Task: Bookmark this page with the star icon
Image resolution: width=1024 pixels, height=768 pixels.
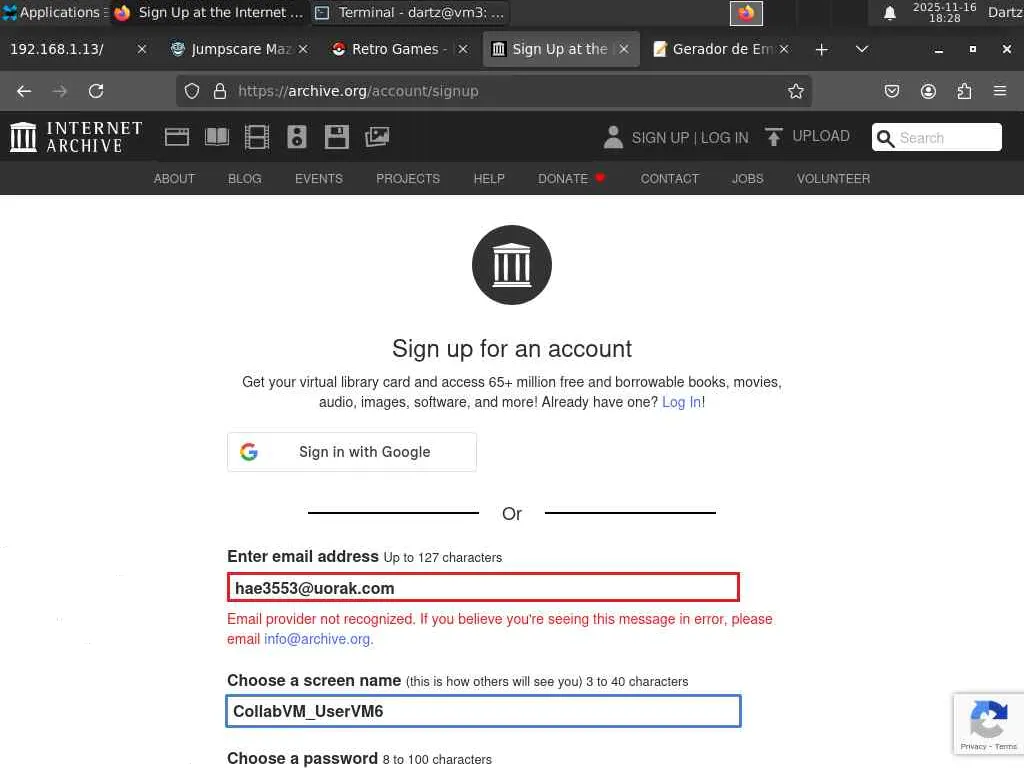Action: click(x=795, y=91)
